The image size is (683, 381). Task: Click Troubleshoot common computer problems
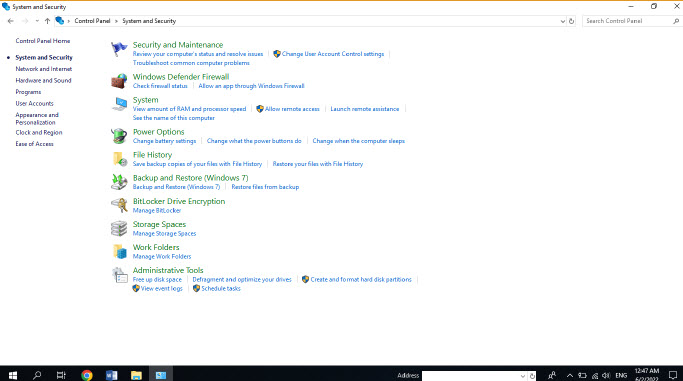(x=191, y=63)
